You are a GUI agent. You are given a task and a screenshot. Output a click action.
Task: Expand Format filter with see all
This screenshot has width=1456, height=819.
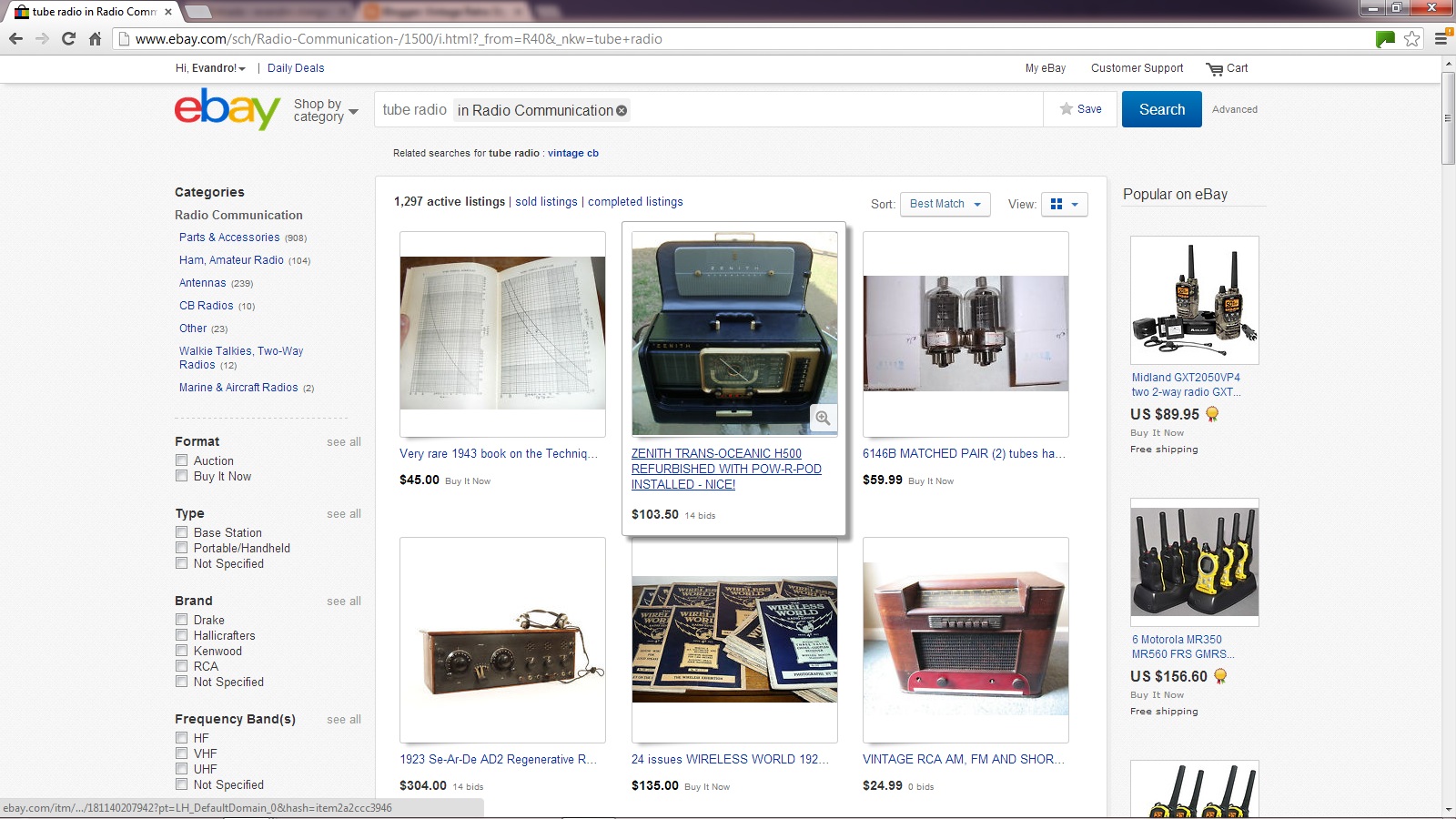[344, 442]
